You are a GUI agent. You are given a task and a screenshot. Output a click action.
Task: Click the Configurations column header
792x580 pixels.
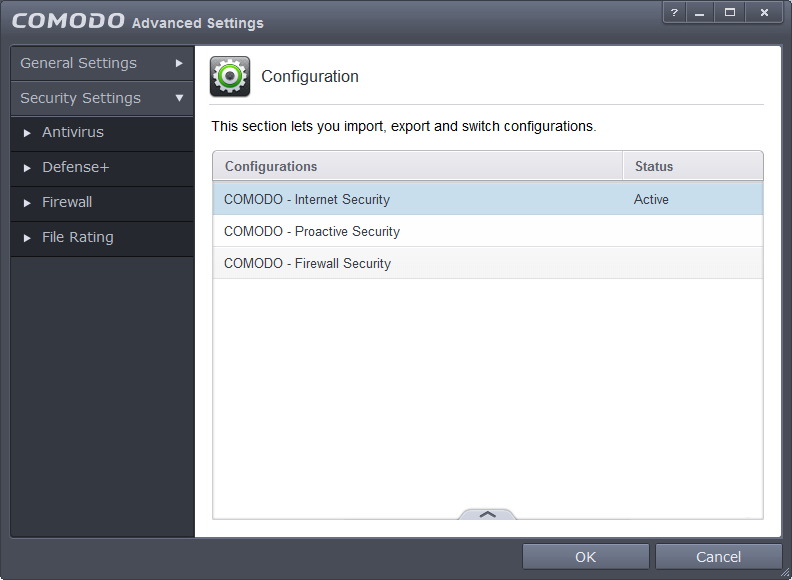click(x=271, y=166)
